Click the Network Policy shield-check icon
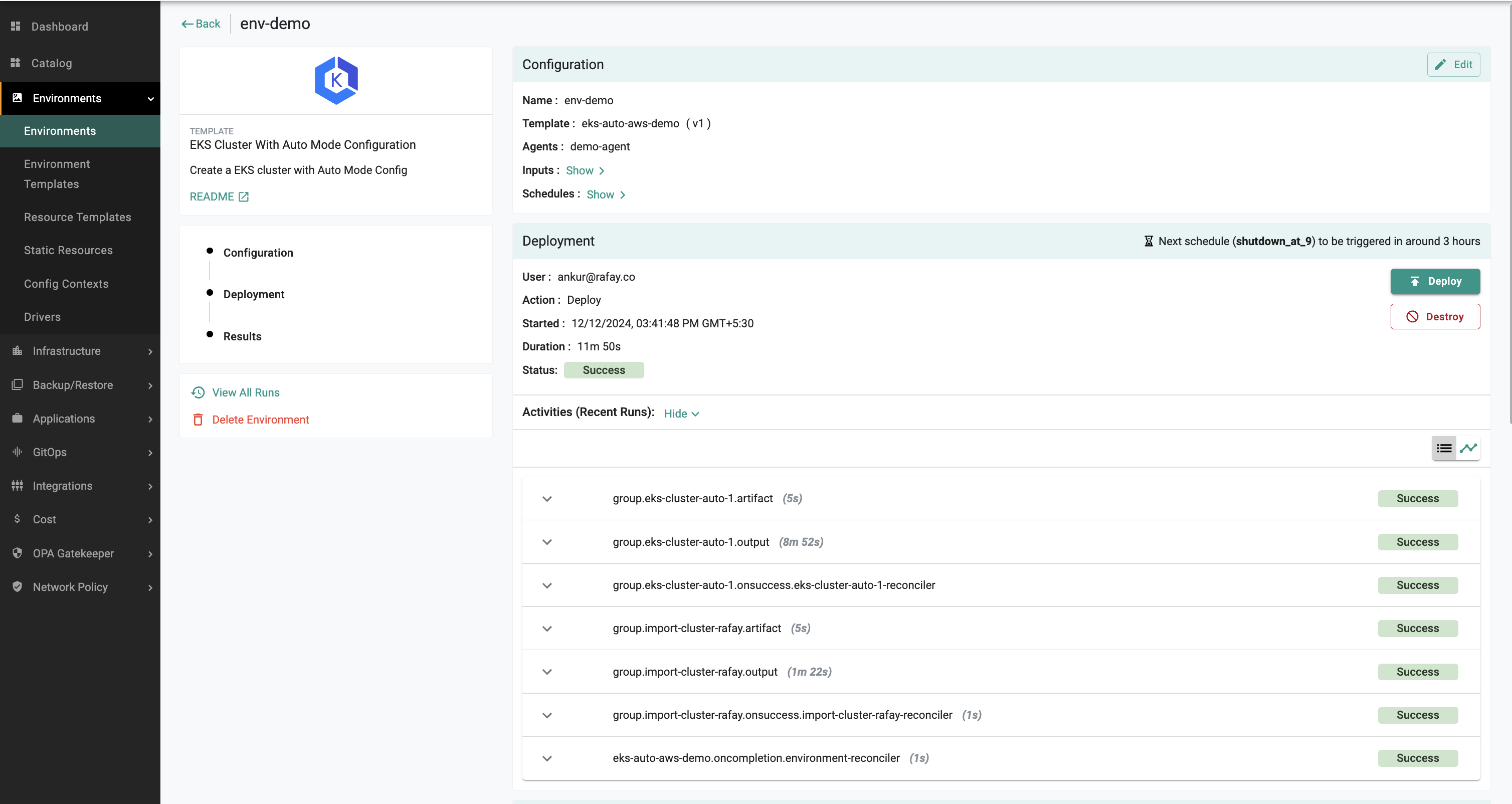 pyautogui.click(x=18, y=586)
